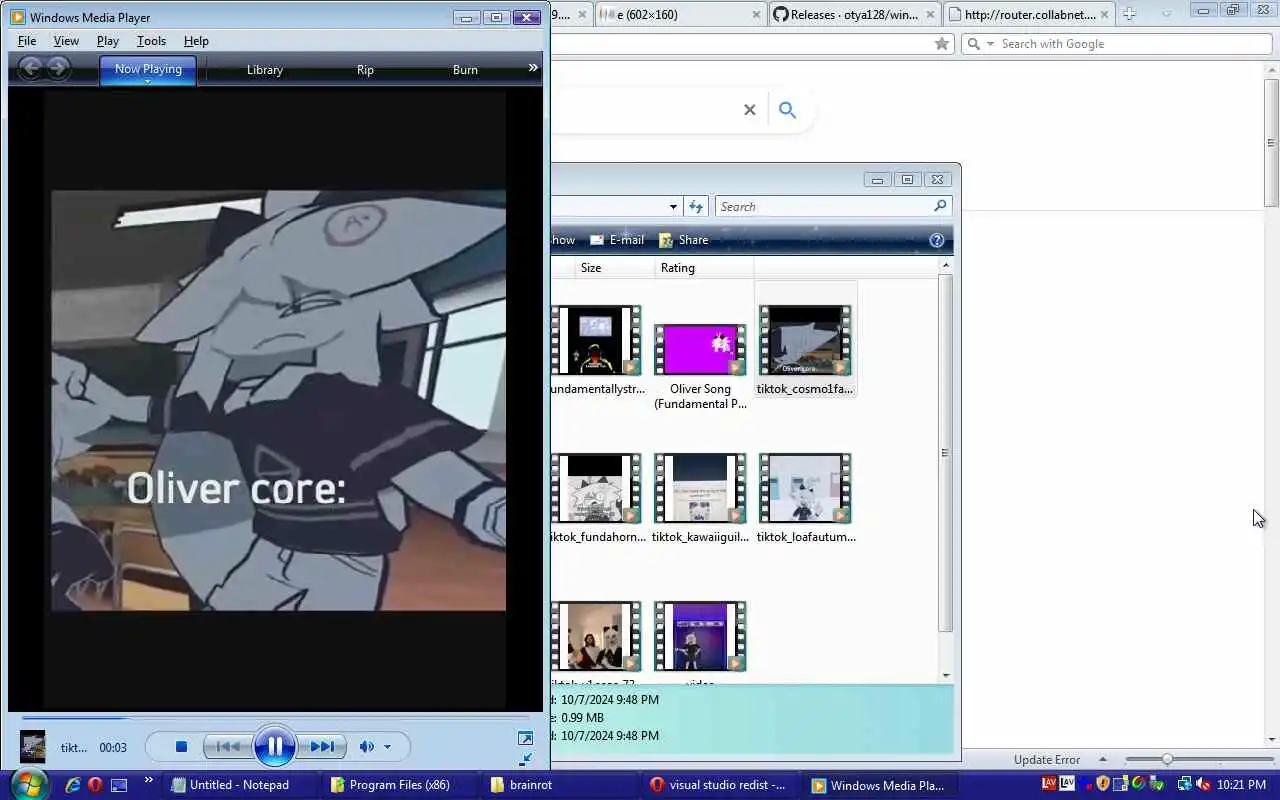Open the Help menu in Media Player
1280x800 pixels.
point(196,41)
